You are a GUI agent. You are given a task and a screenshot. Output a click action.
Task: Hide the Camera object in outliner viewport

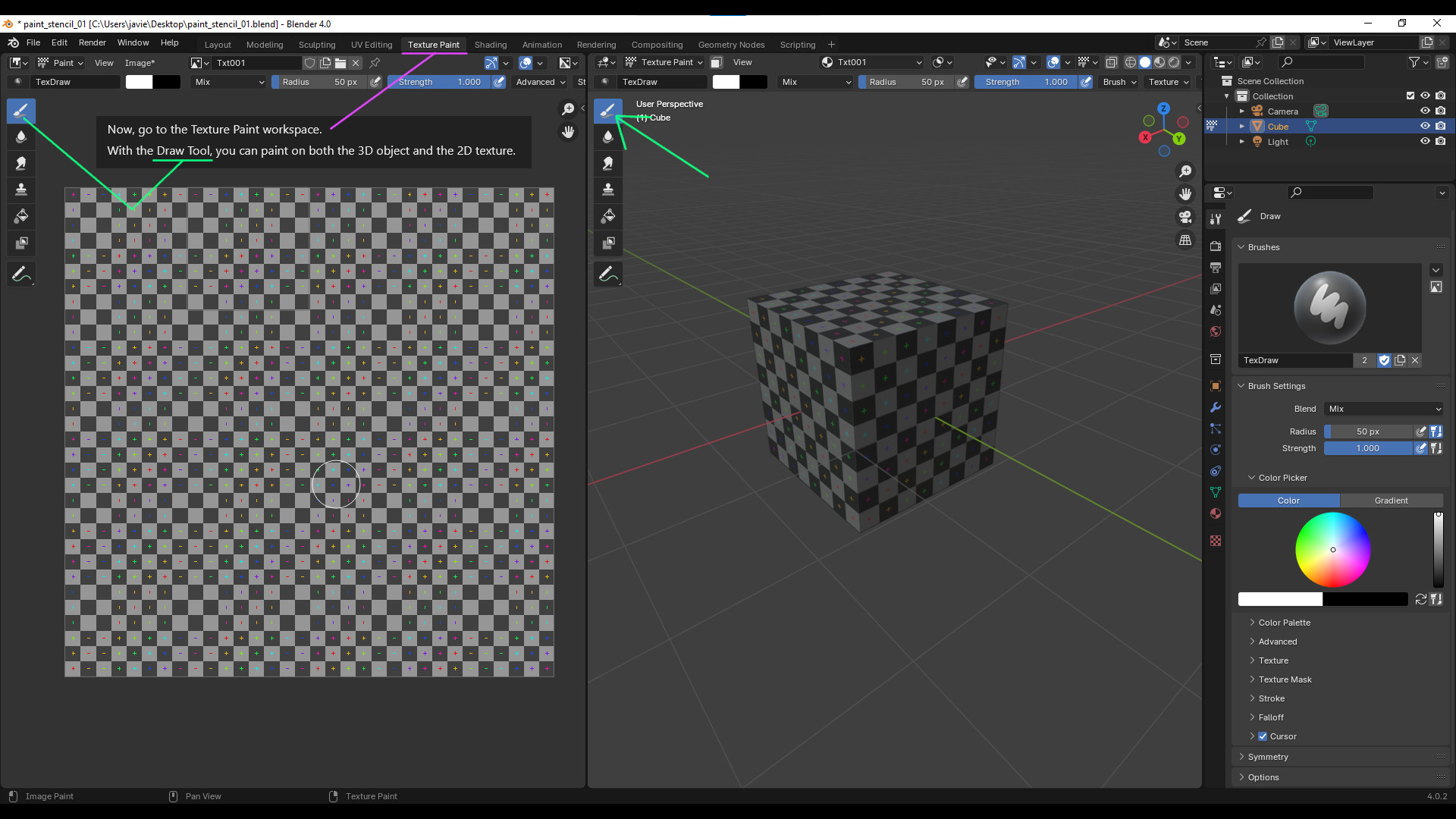[x=1425, y=111]
